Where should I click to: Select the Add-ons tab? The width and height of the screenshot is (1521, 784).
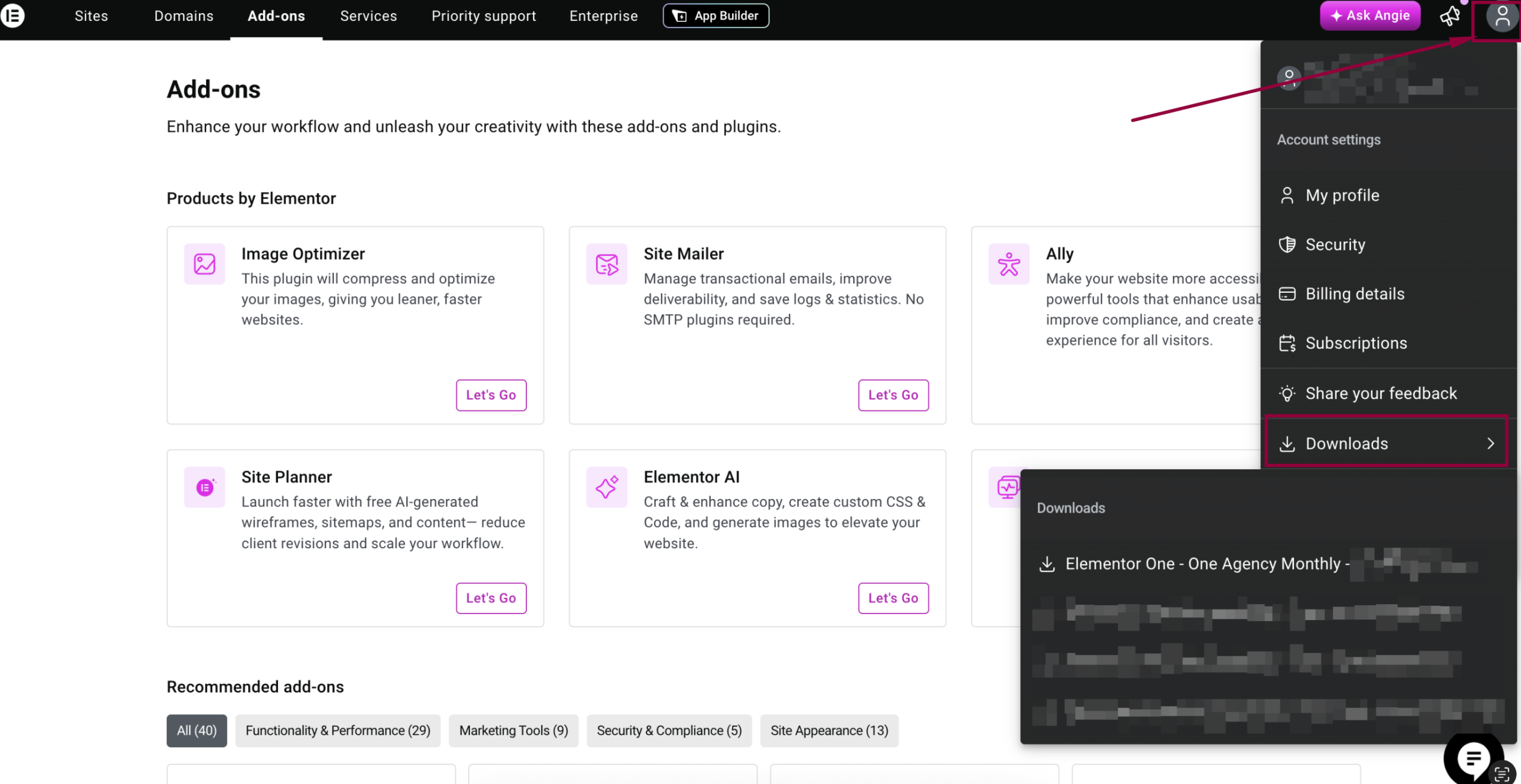[x=276, y=16]
